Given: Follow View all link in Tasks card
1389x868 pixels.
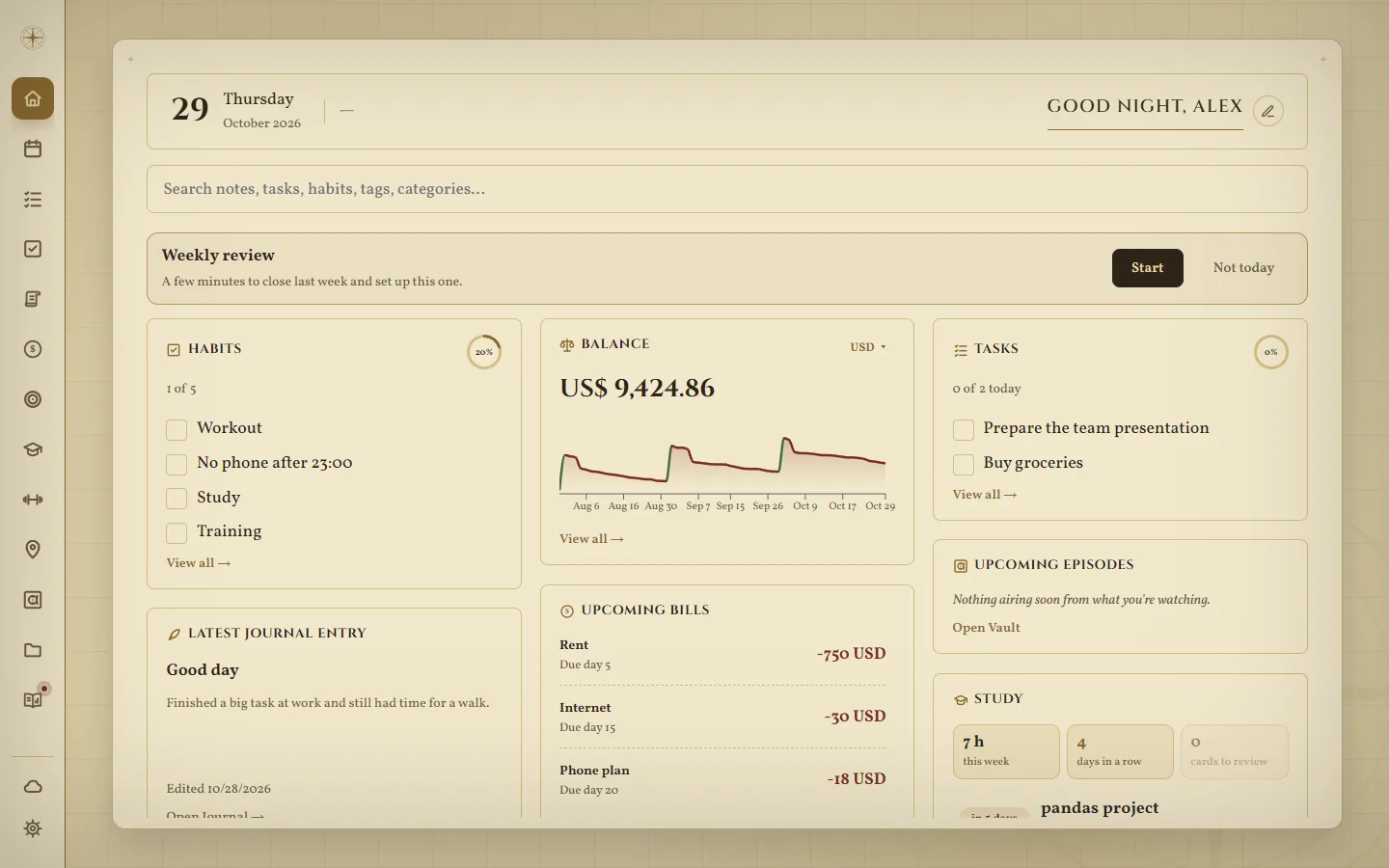Looking at the screenshot, I should [x=984, y=495].
